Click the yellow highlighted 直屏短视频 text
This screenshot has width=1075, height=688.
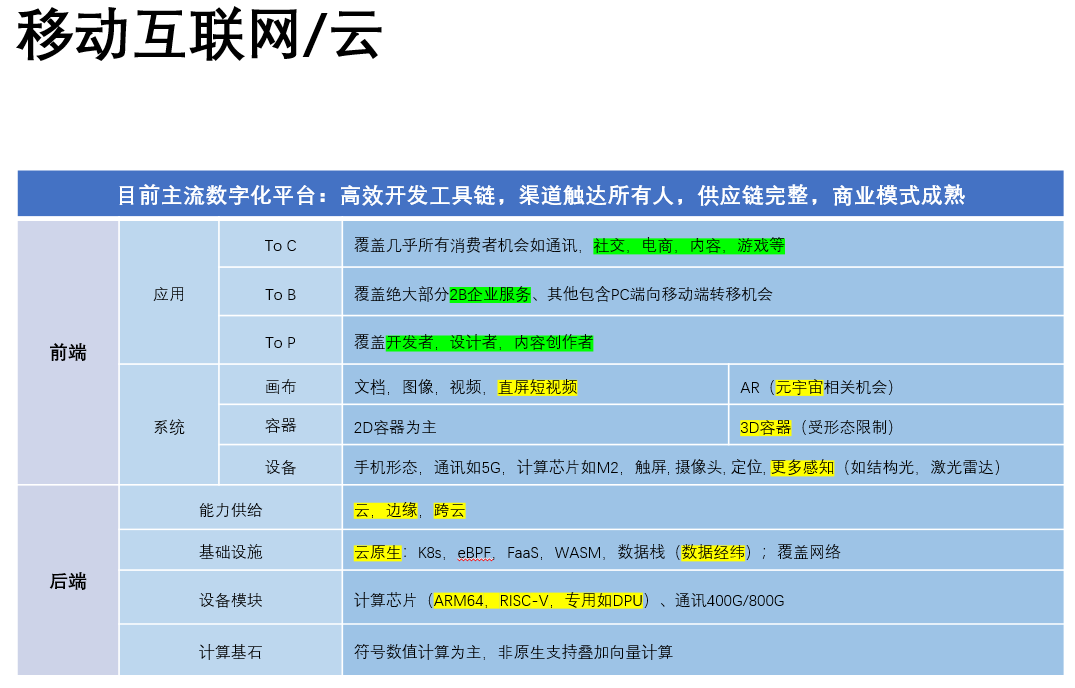point(537,387)
